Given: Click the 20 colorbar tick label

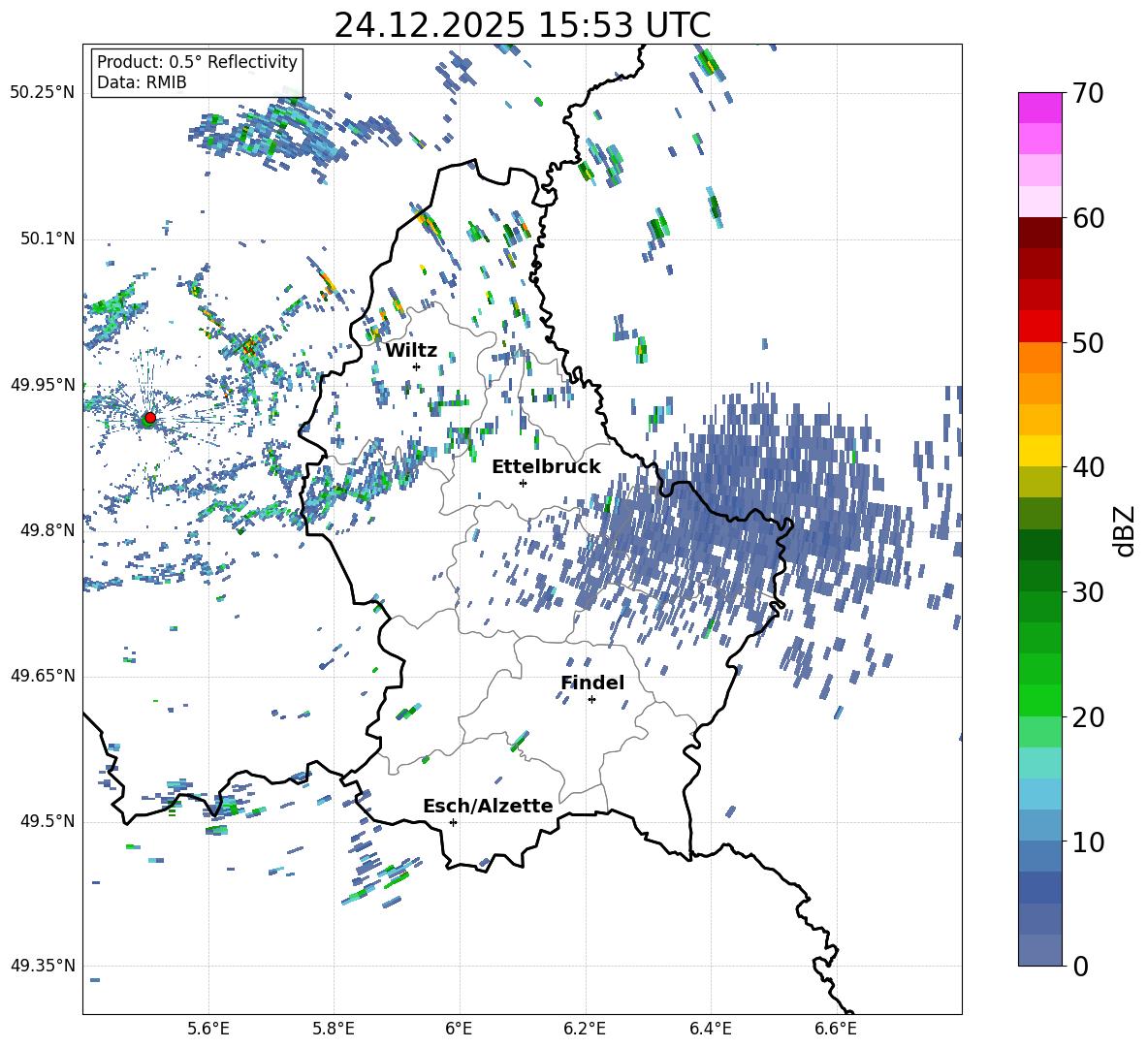Looking at the screenshot, I should pyautogui.click(x=1087, y=717).
